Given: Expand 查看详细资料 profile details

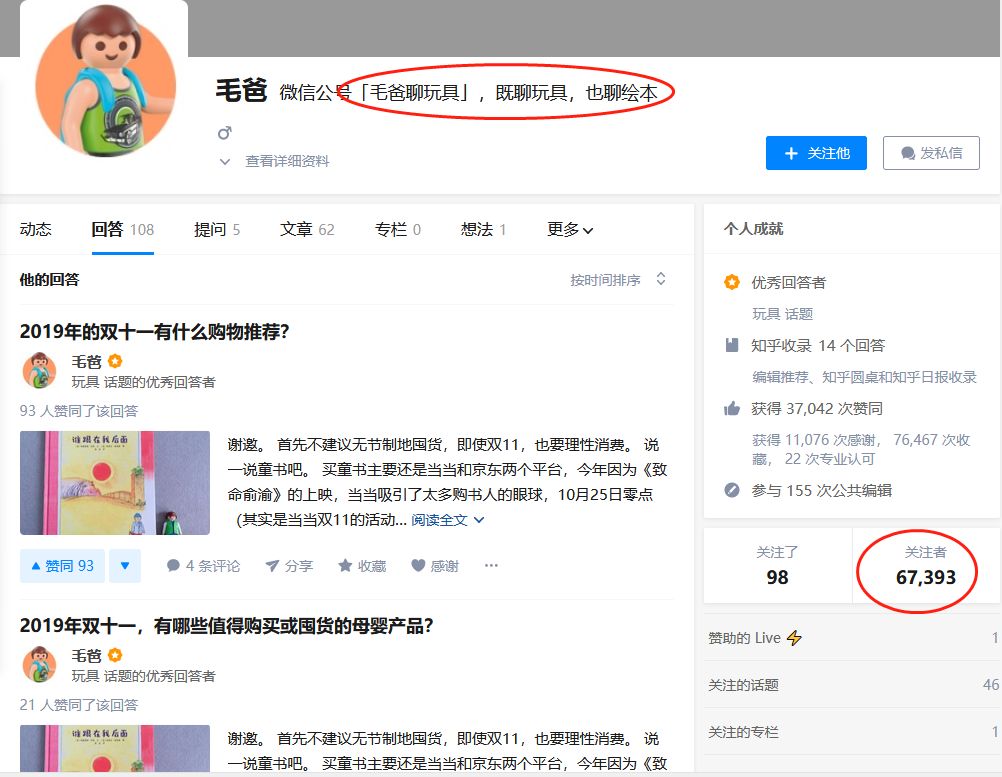Looking at the screenshot, I should click(274, 161).
